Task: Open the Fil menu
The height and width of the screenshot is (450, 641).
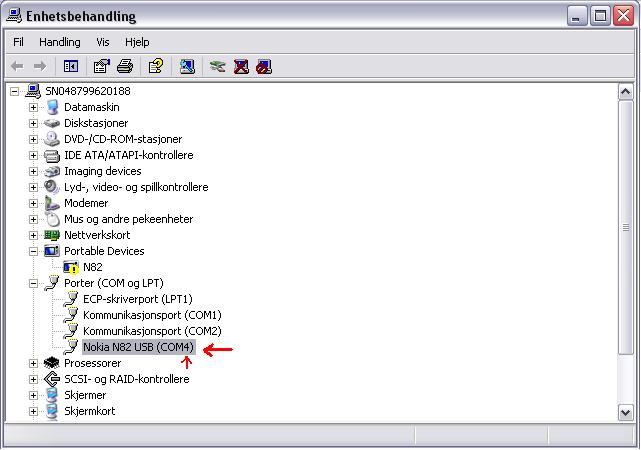Action: 18,42
